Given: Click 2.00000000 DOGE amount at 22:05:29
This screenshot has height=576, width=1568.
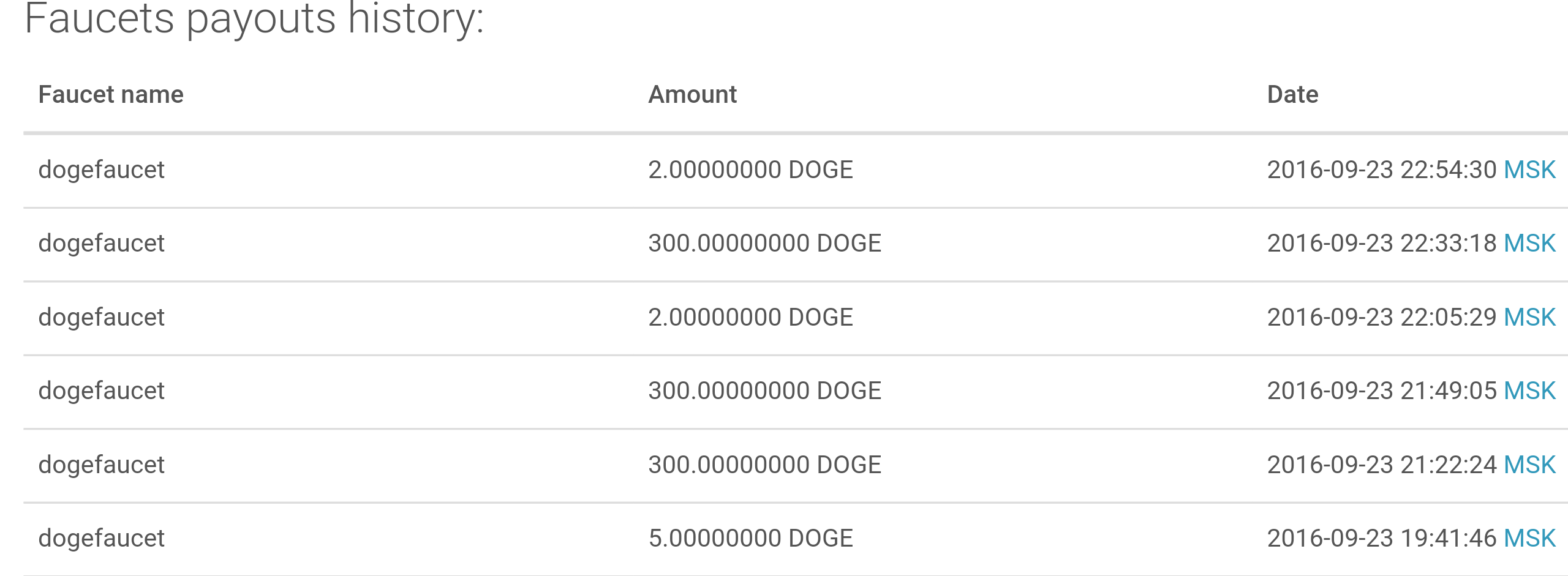Looking at the screenshot, I should (750, 317).
